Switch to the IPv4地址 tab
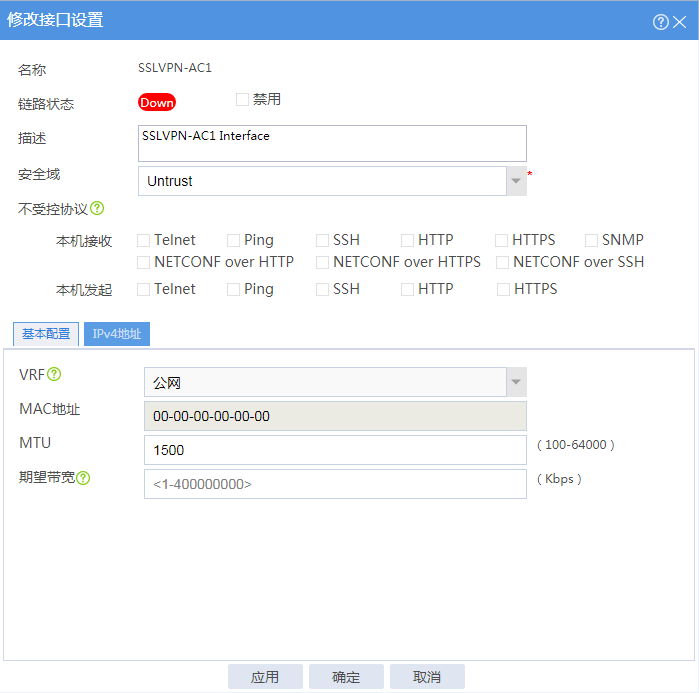 [x=117, y=334]
